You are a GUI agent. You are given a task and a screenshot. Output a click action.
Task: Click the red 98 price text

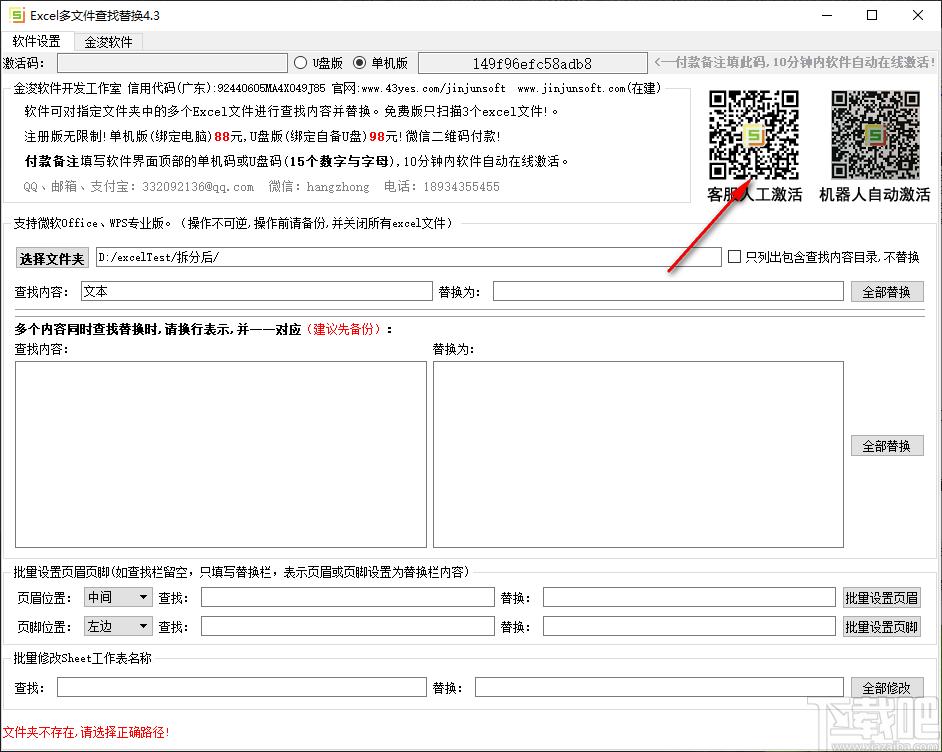pos(377,136)
